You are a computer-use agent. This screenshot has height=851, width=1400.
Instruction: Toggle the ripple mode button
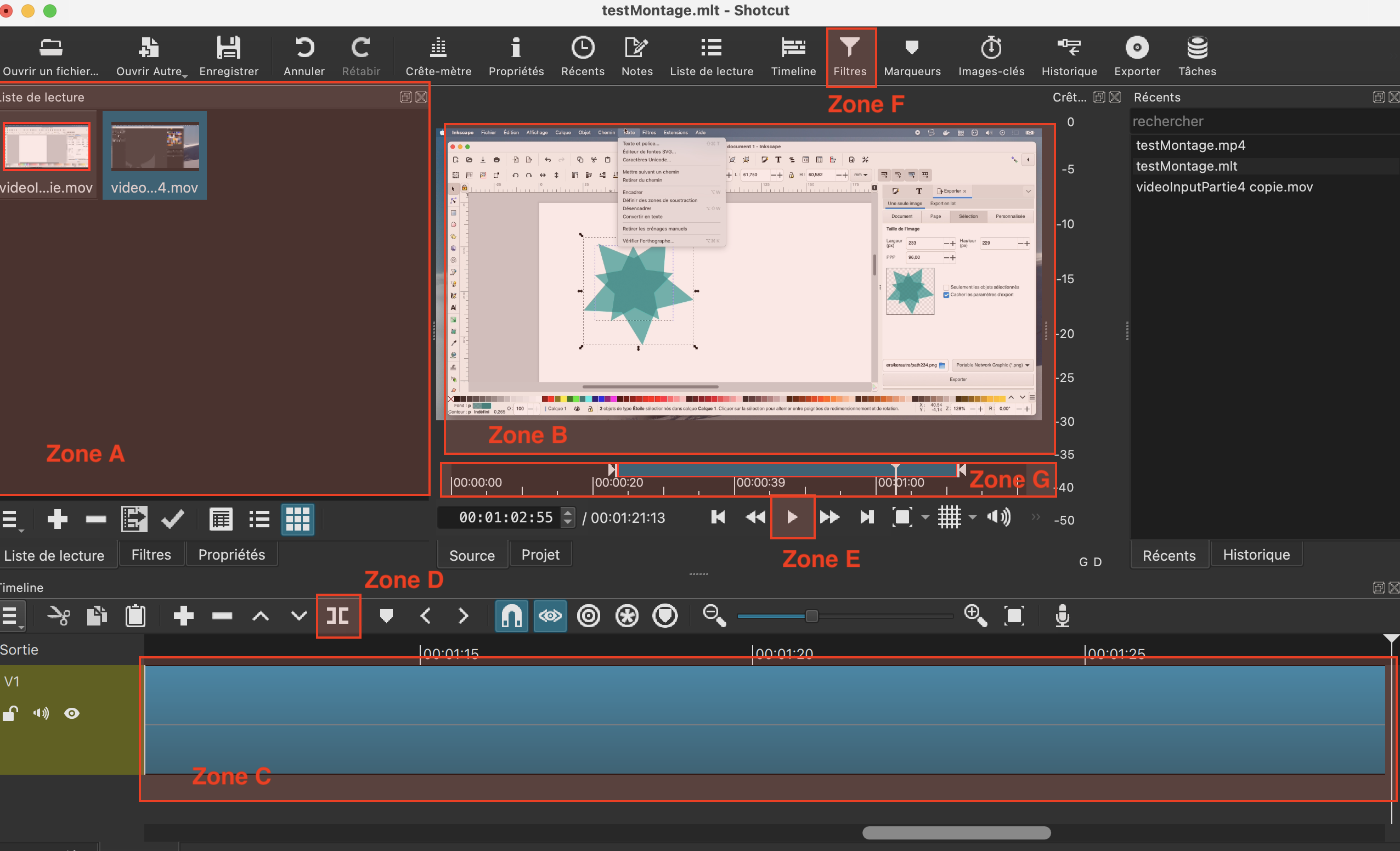click(x=589, y=616)
